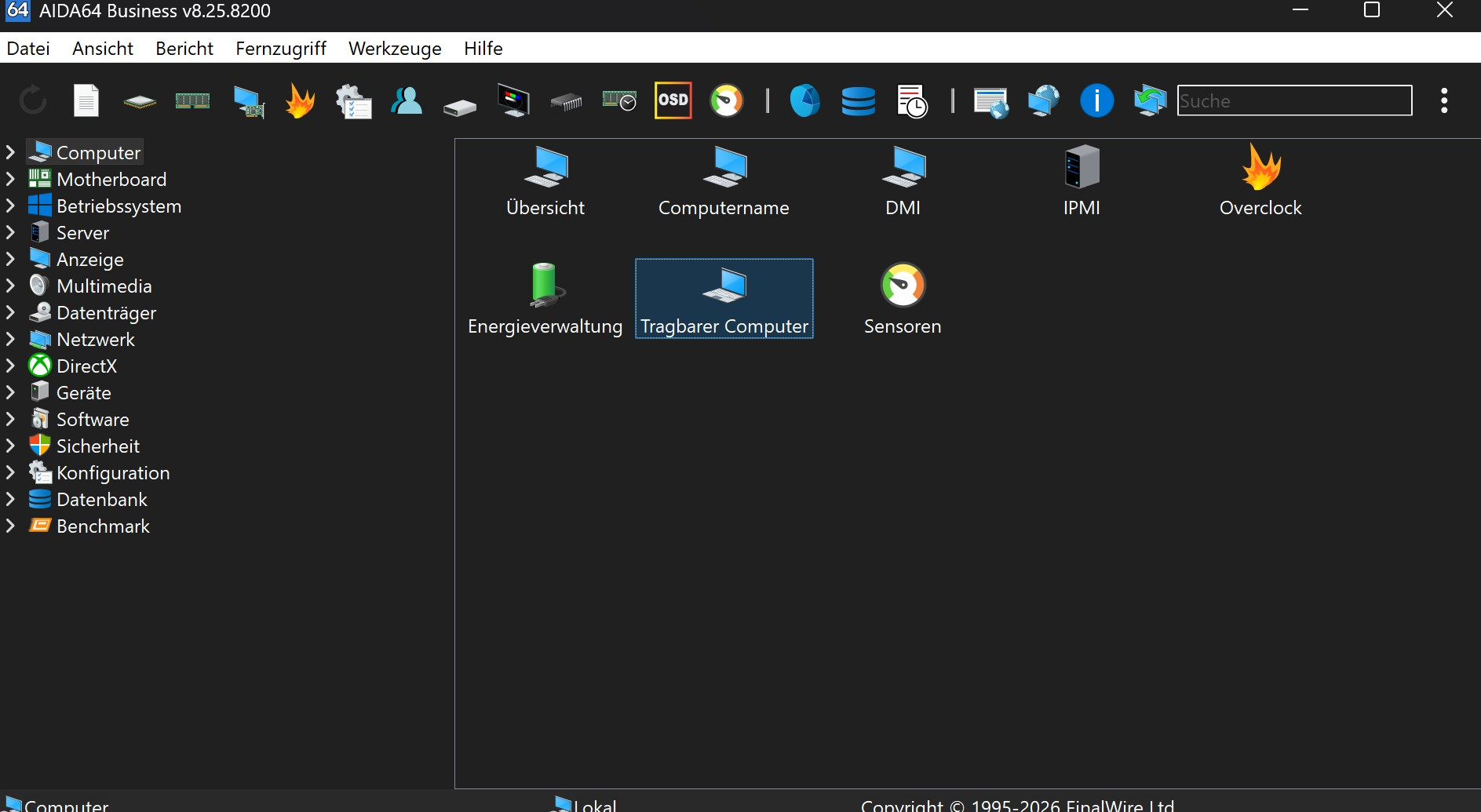The height and width of the screenshot is (812, 1481).
Task: Expand the Datenträger tree node chevron
Action: point(10,312)
